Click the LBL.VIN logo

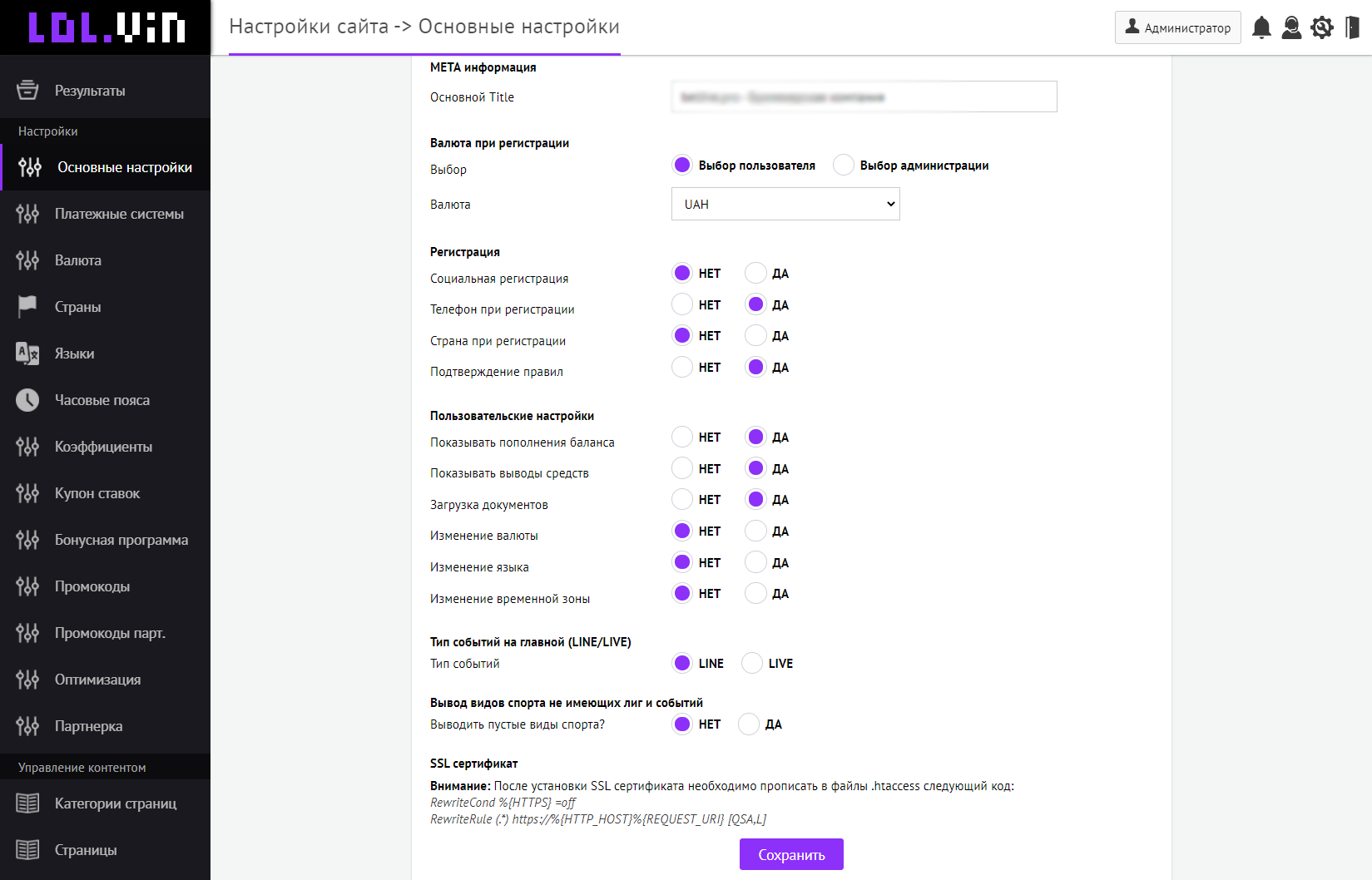[106, 27]
